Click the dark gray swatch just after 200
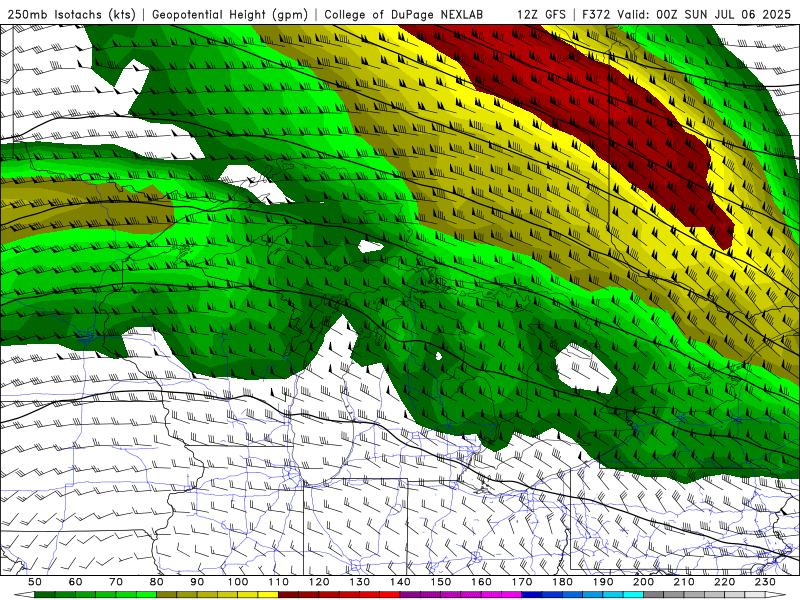The height and width of the screenshot is (600, 800). [x=654, y=595]
